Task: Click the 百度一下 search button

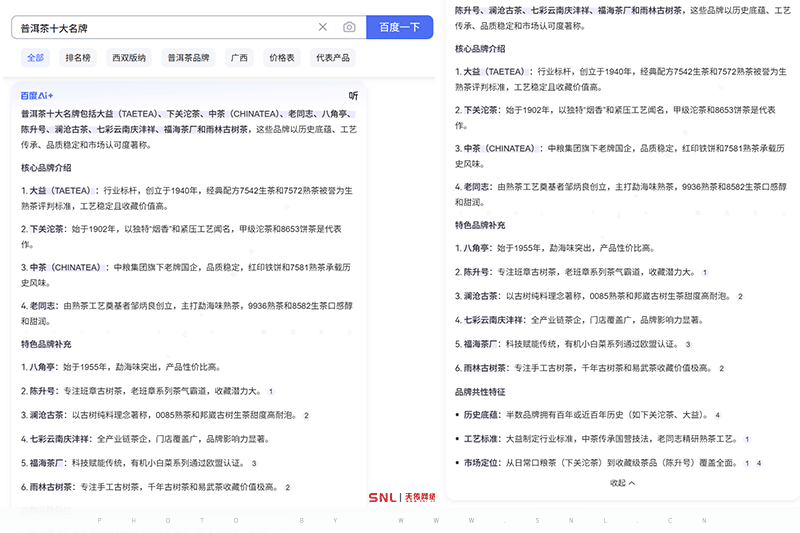Action: tap(399, 27)
